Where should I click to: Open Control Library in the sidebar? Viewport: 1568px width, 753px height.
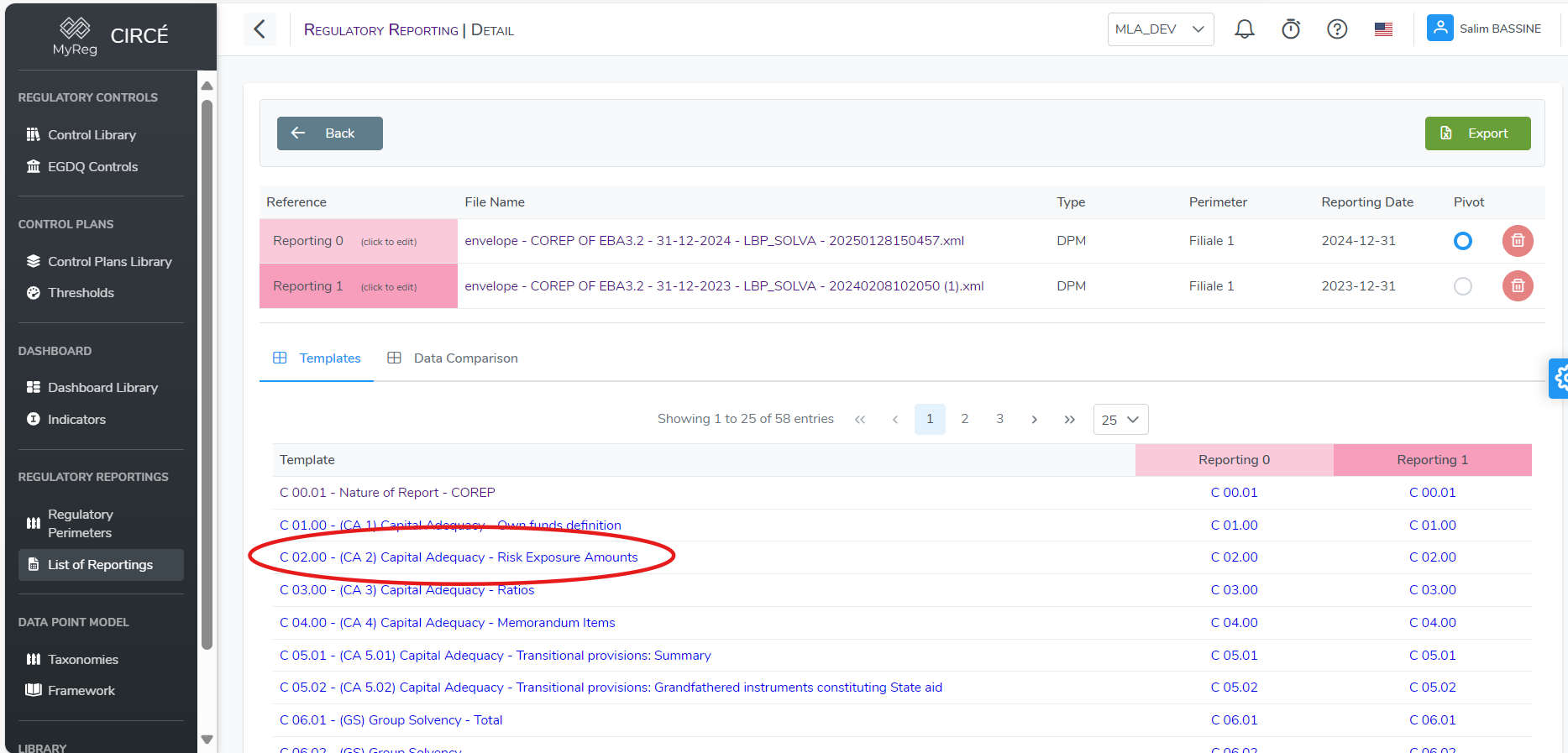(92, 135)
